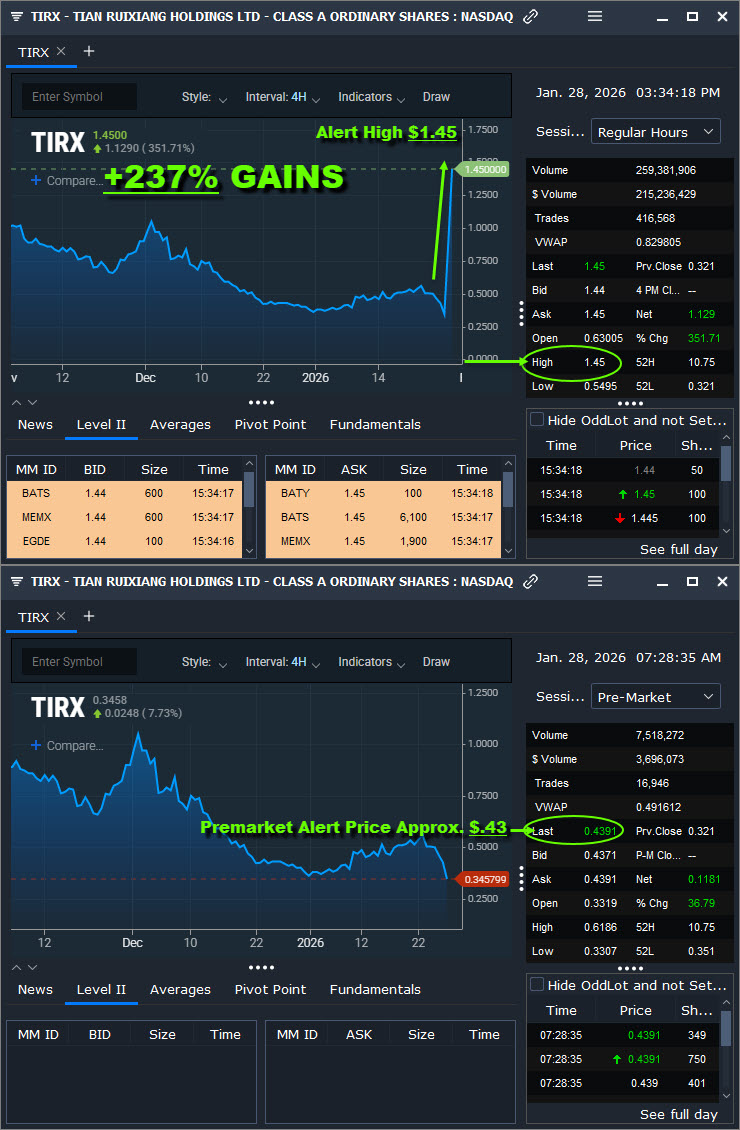Click Enter Symbol field in bottom window

[79, 662]
